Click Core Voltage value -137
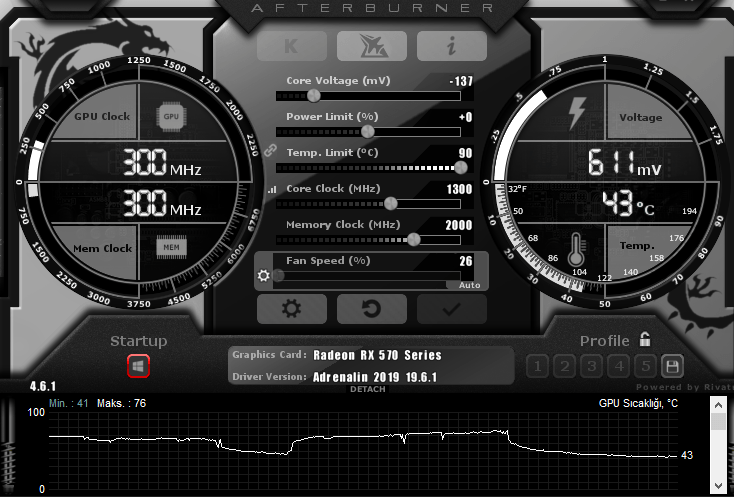Viewport: 734px width, 497px height. [461, 81]
